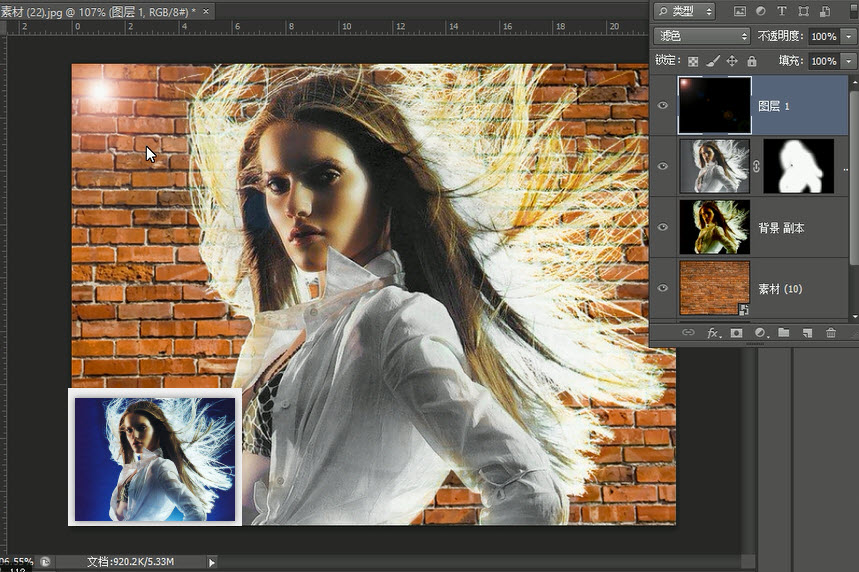The height and width of the screenshot is (572, 859).
Task: Lock position move-arrows icon
Action: coord(732,61)
